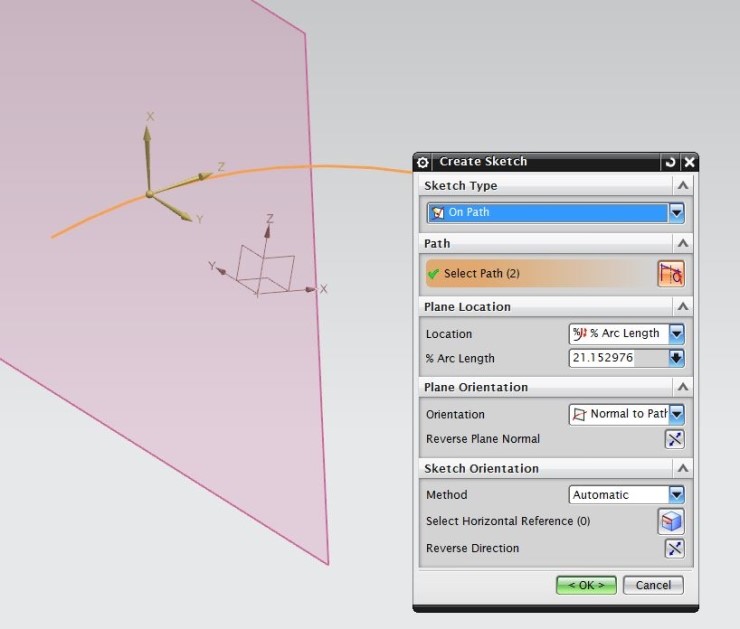
Task: Open dialog options via title bar gear icon
Action: coord(423,162)
